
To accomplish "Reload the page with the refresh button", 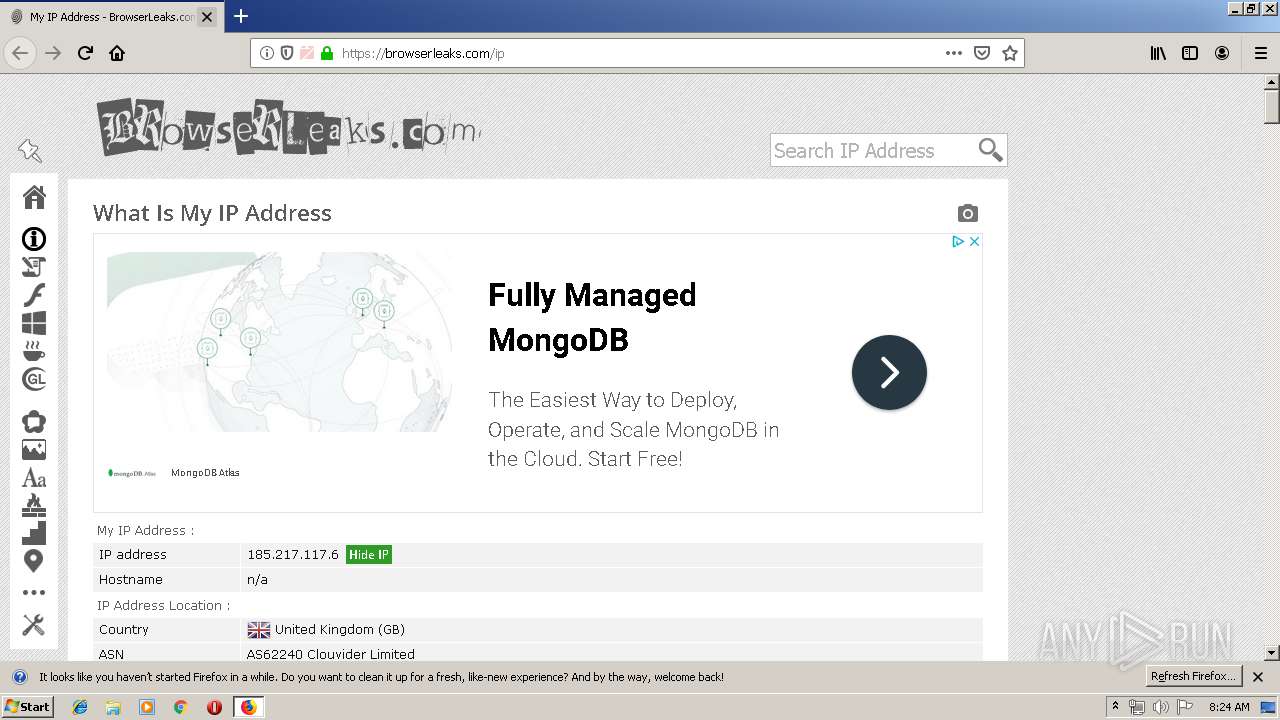I will click(85, 53).
